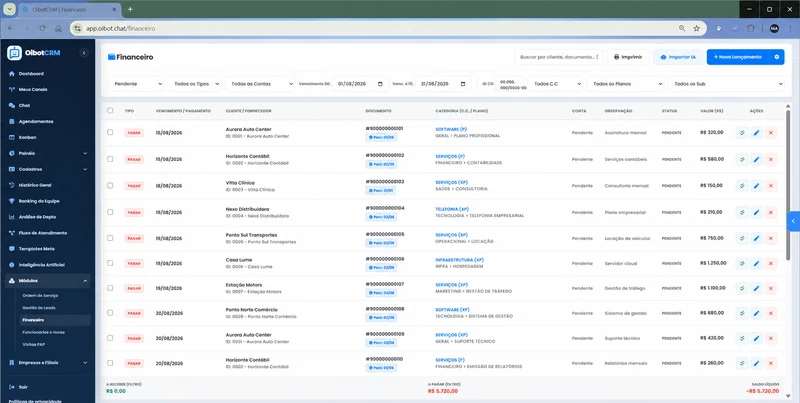The image size is (800, 403).
Task: Mark Casa Lume entry as paid
Action: click(742, 264)
